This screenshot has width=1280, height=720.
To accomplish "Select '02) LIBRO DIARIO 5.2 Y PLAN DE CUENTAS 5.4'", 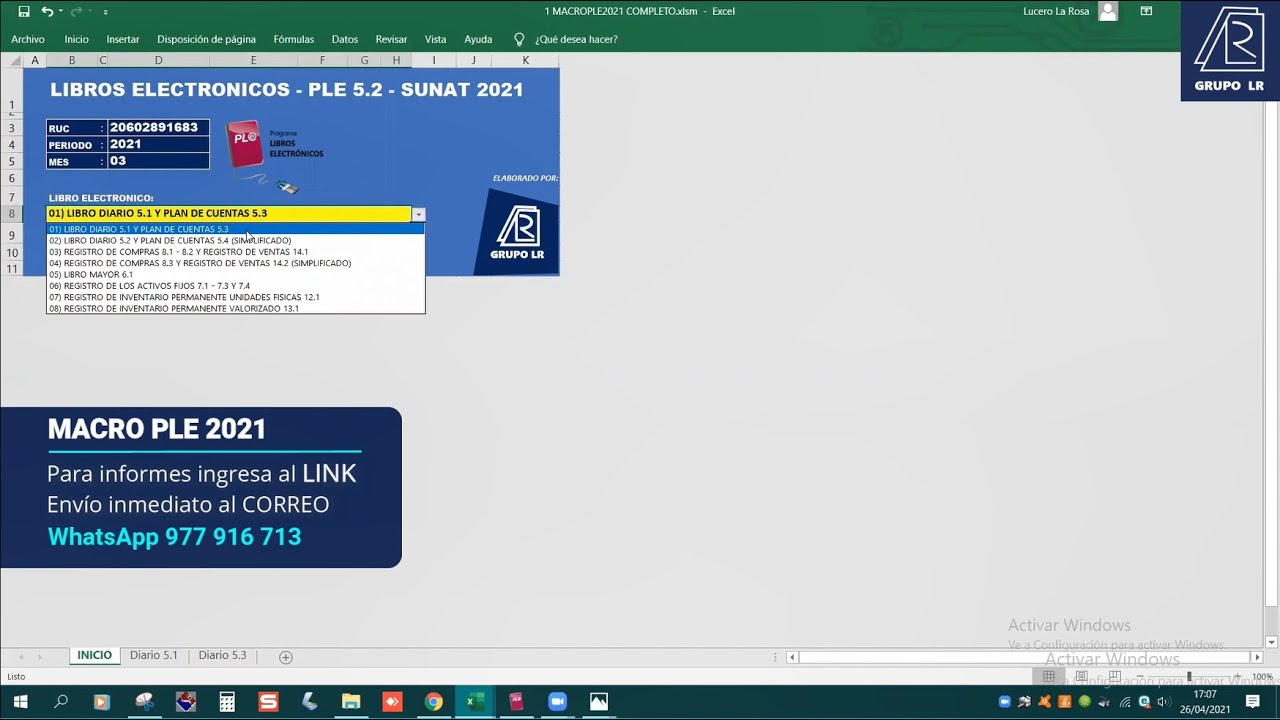I will click(236, 241).
